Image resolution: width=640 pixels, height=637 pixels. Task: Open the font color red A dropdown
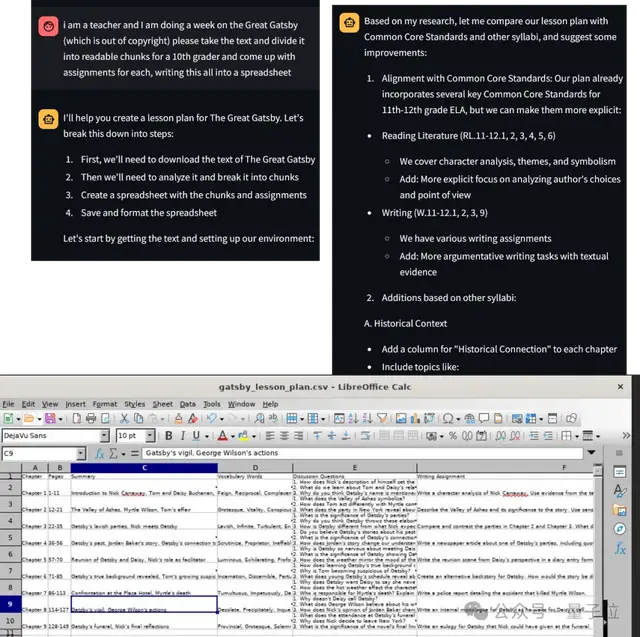pyautogui.click(x=233, y=436)
